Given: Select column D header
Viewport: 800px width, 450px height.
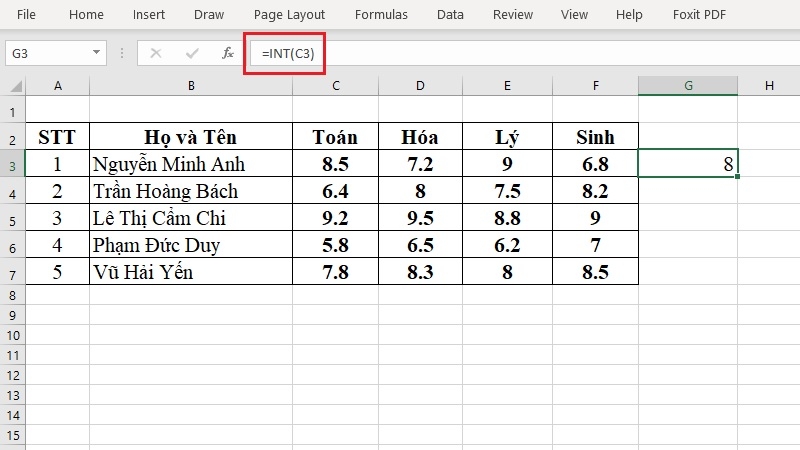Looking at the screenshot, I should [x=420, y=86].
